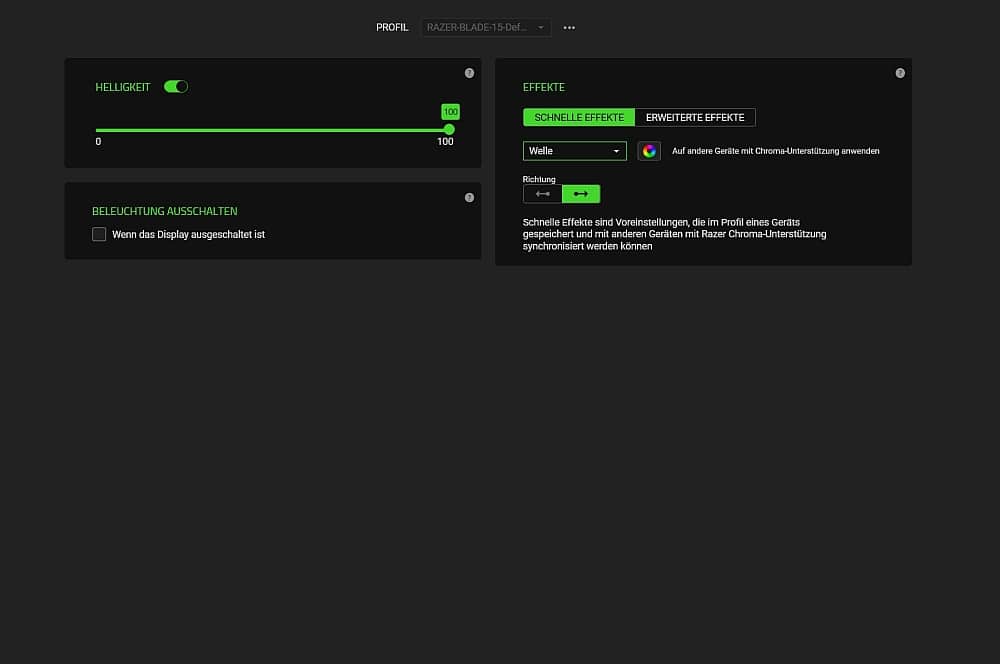Expand the Welle effect dropdown
Screen dimensions: 1000x664
(573, 151)
